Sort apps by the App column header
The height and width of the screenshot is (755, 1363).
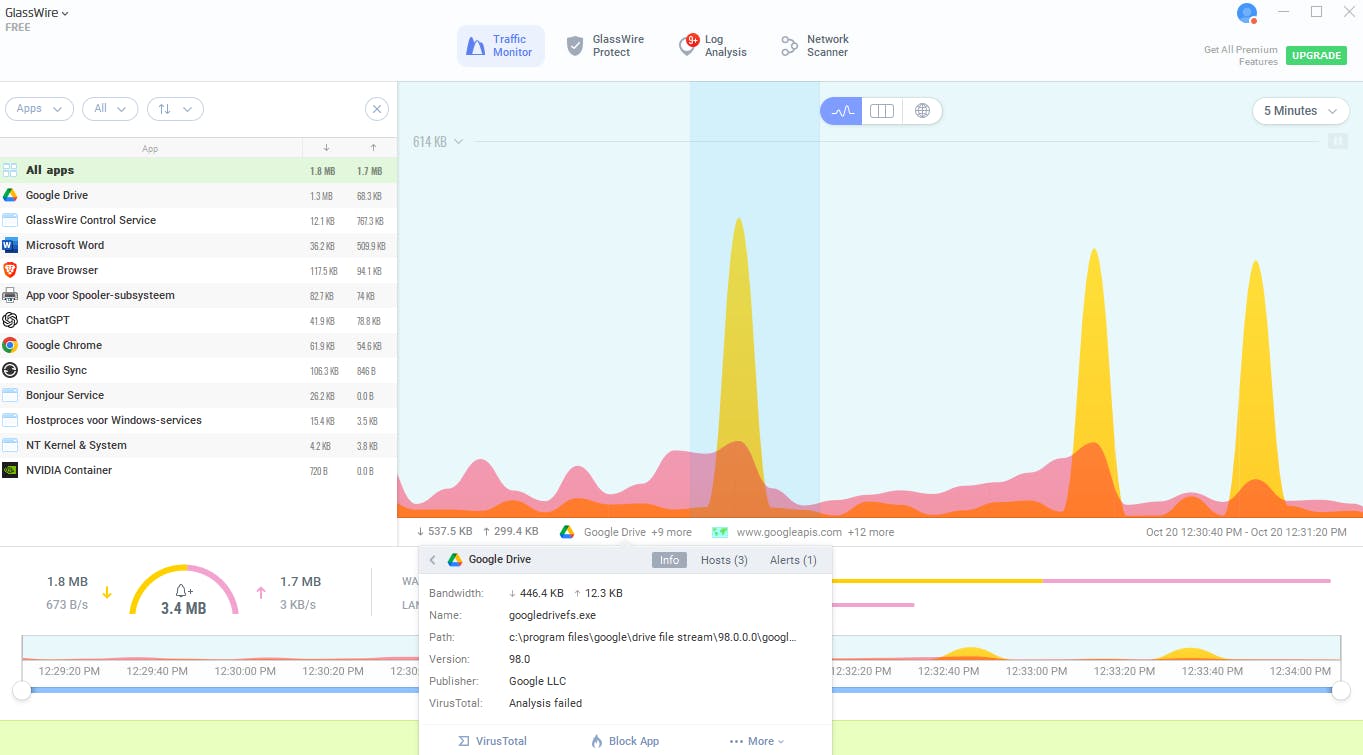click(x=150, y=149)
